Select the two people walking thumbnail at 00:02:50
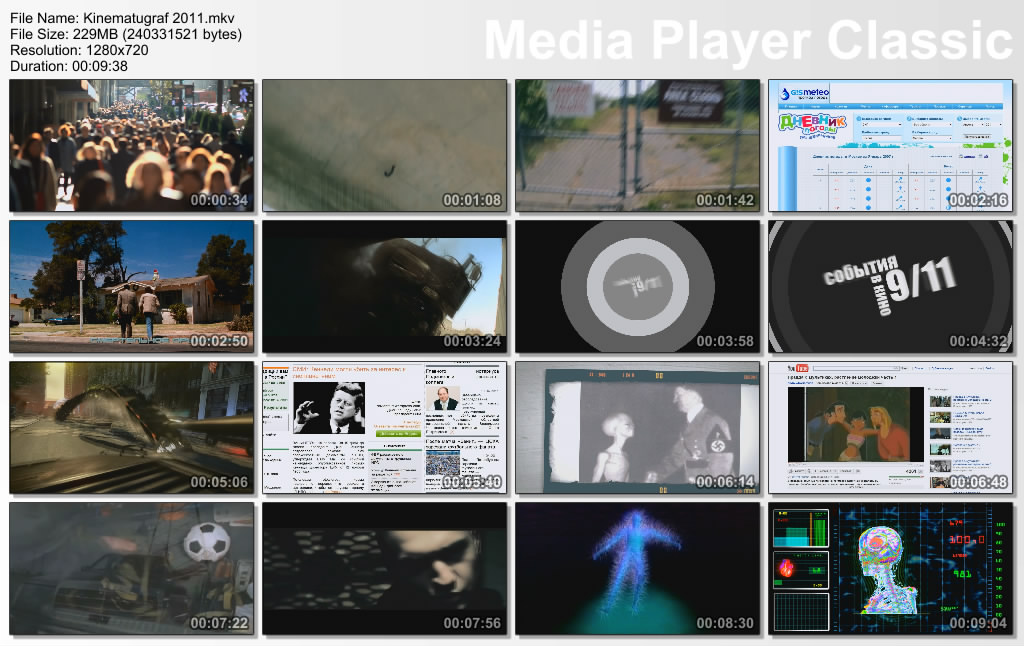1024x646 pixels. pos(131,286)
